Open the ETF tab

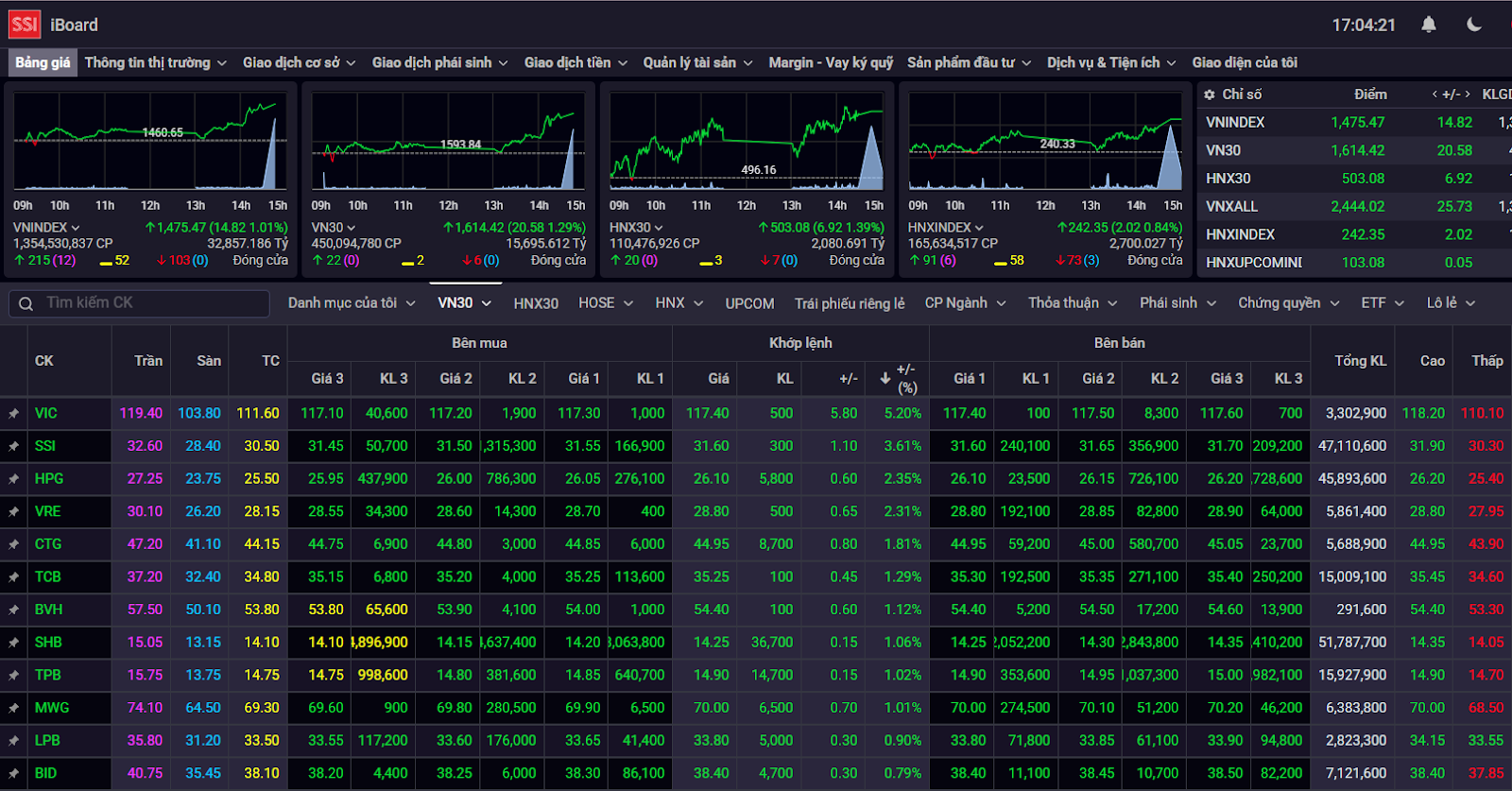coord(1383,303)
